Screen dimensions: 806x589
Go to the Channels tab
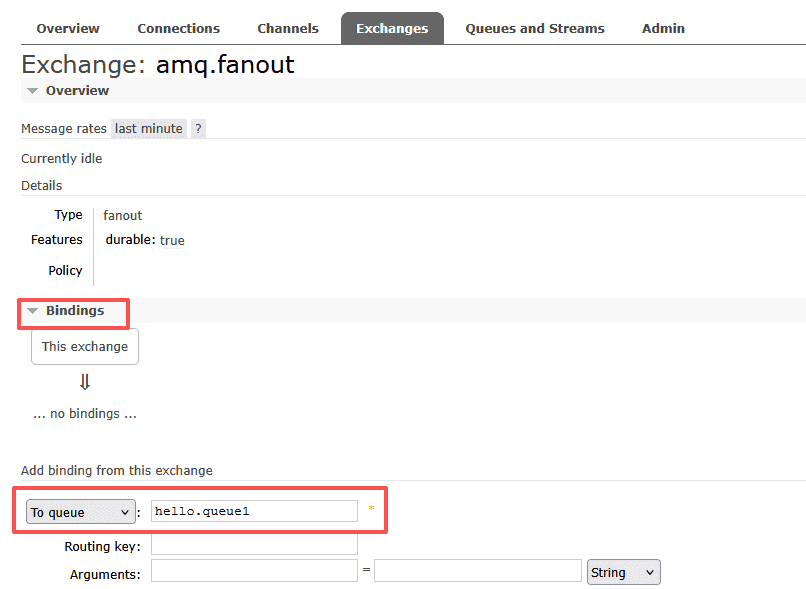point(288,28)
